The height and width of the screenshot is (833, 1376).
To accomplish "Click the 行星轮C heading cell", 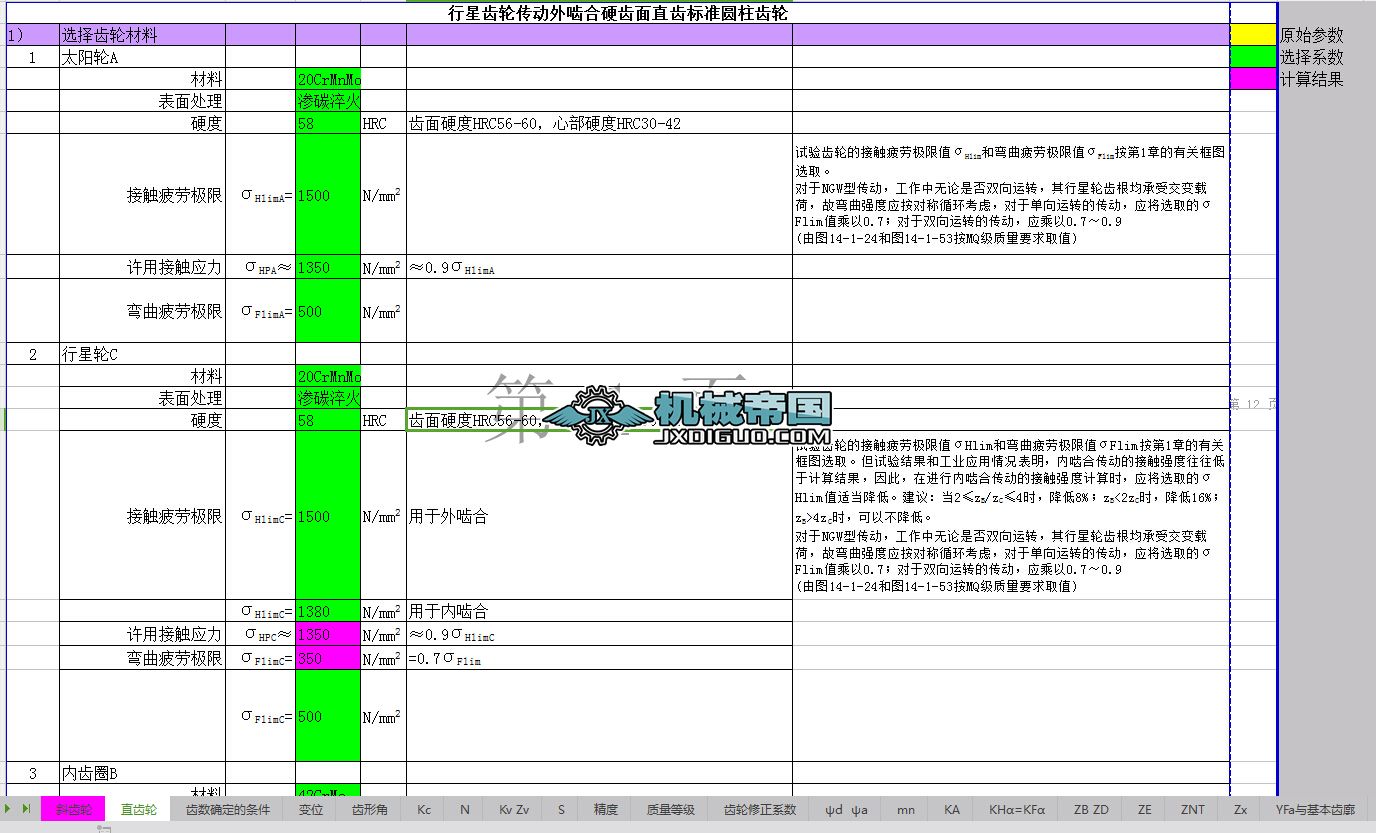I will (142, 354).
